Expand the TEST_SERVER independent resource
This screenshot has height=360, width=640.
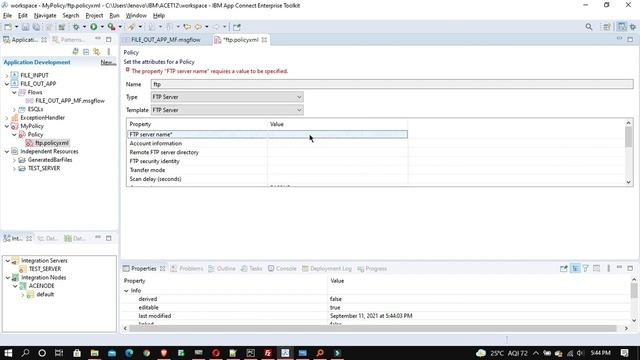(x=14, y=168)
